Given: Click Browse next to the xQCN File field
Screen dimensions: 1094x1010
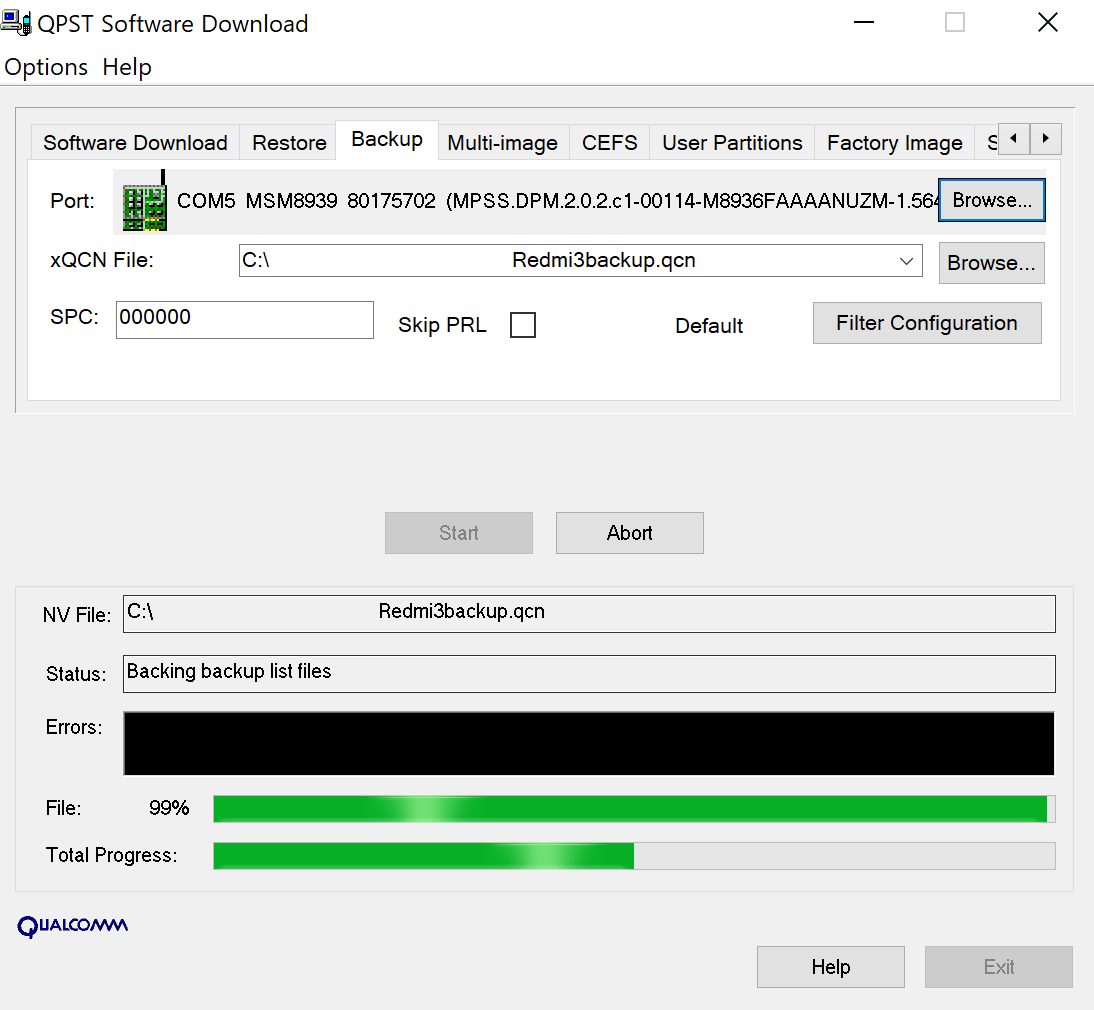Looking at the screenshot, I should (x=991, y=262).
